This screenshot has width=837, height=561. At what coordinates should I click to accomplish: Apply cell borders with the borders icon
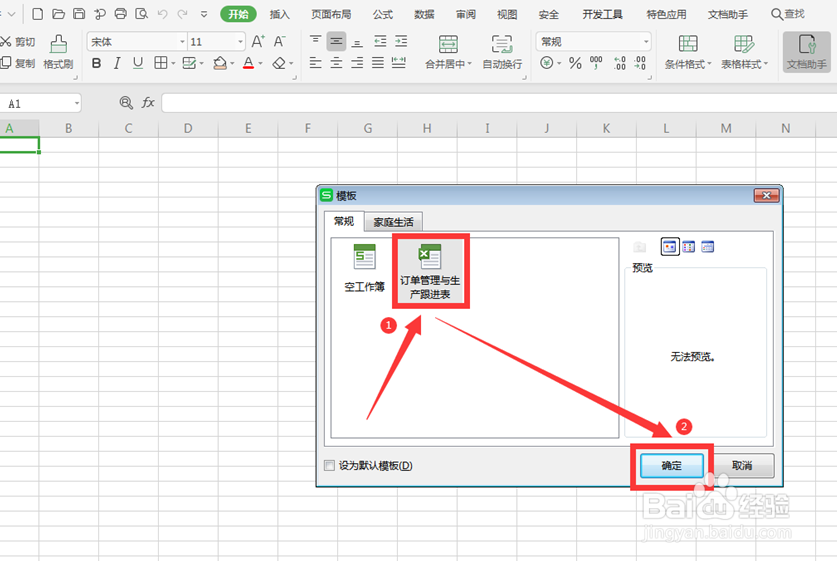[161, 63]
